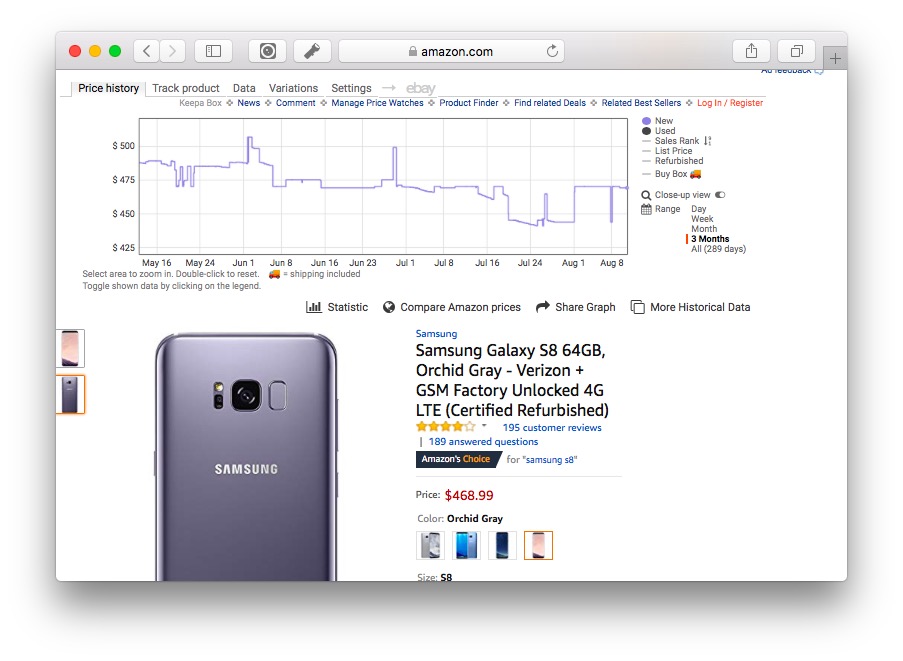Open the Keepa News link
The height and width of the screenshot is (661, 903).
pos(249,103)
